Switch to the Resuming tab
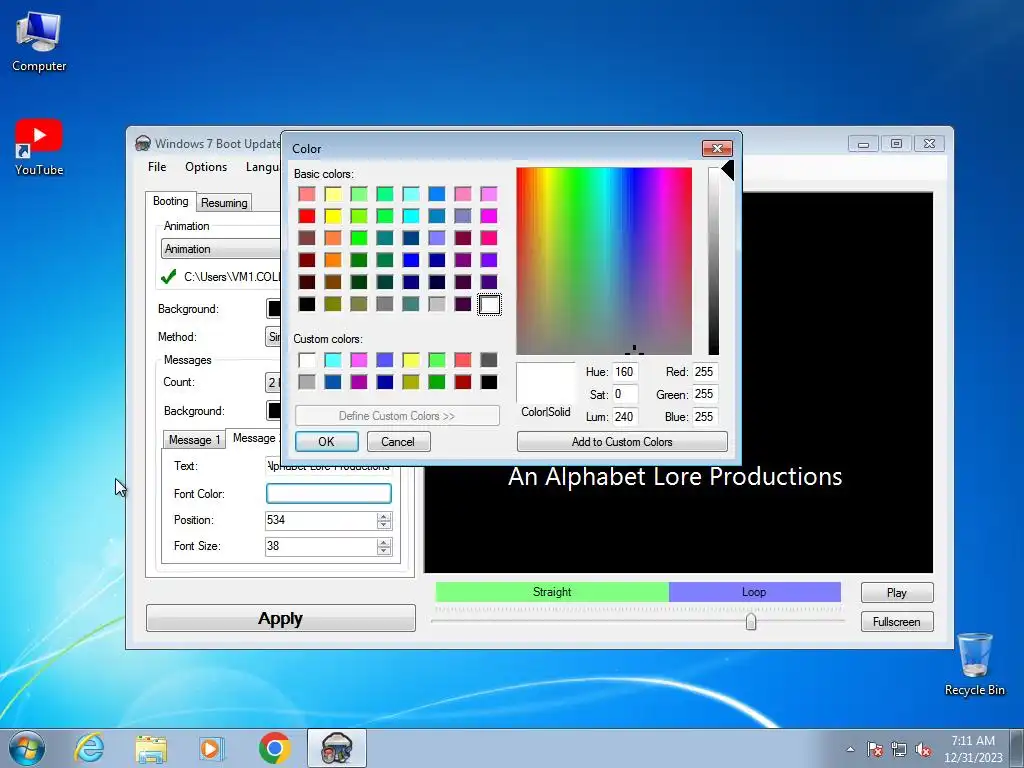The width and height of the screenshot is (1024, 768). [224, 202]
